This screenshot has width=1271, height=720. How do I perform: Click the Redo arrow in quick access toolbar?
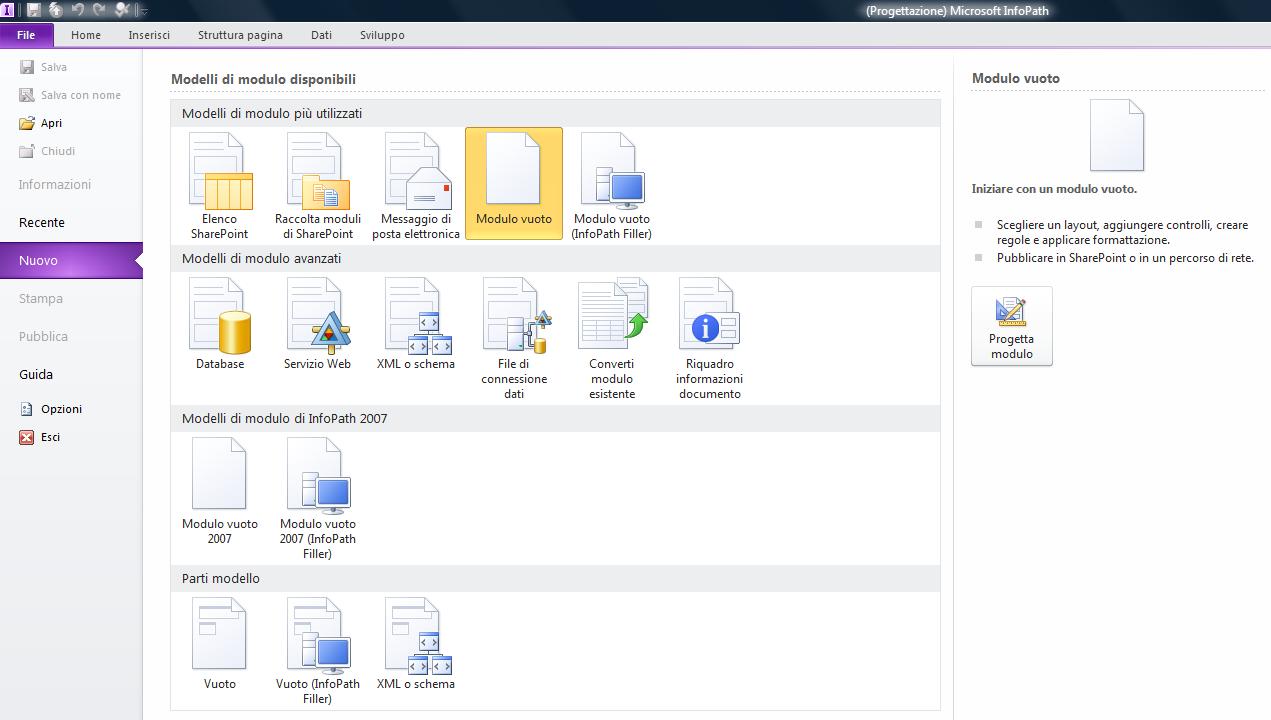(x=99, y=10)
